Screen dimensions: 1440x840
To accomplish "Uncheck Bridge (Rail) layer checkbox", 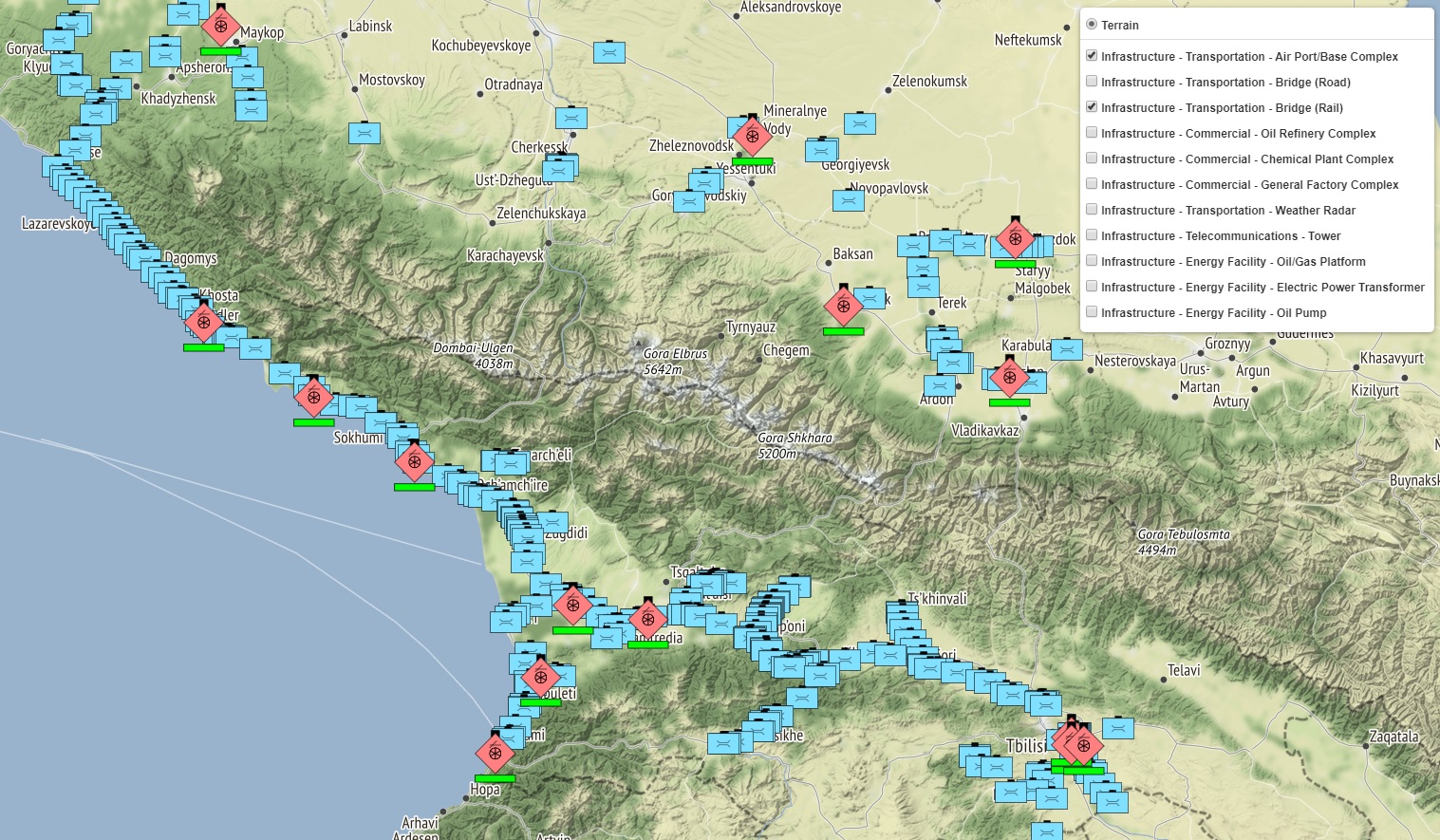I will [x=1092, y=107].
